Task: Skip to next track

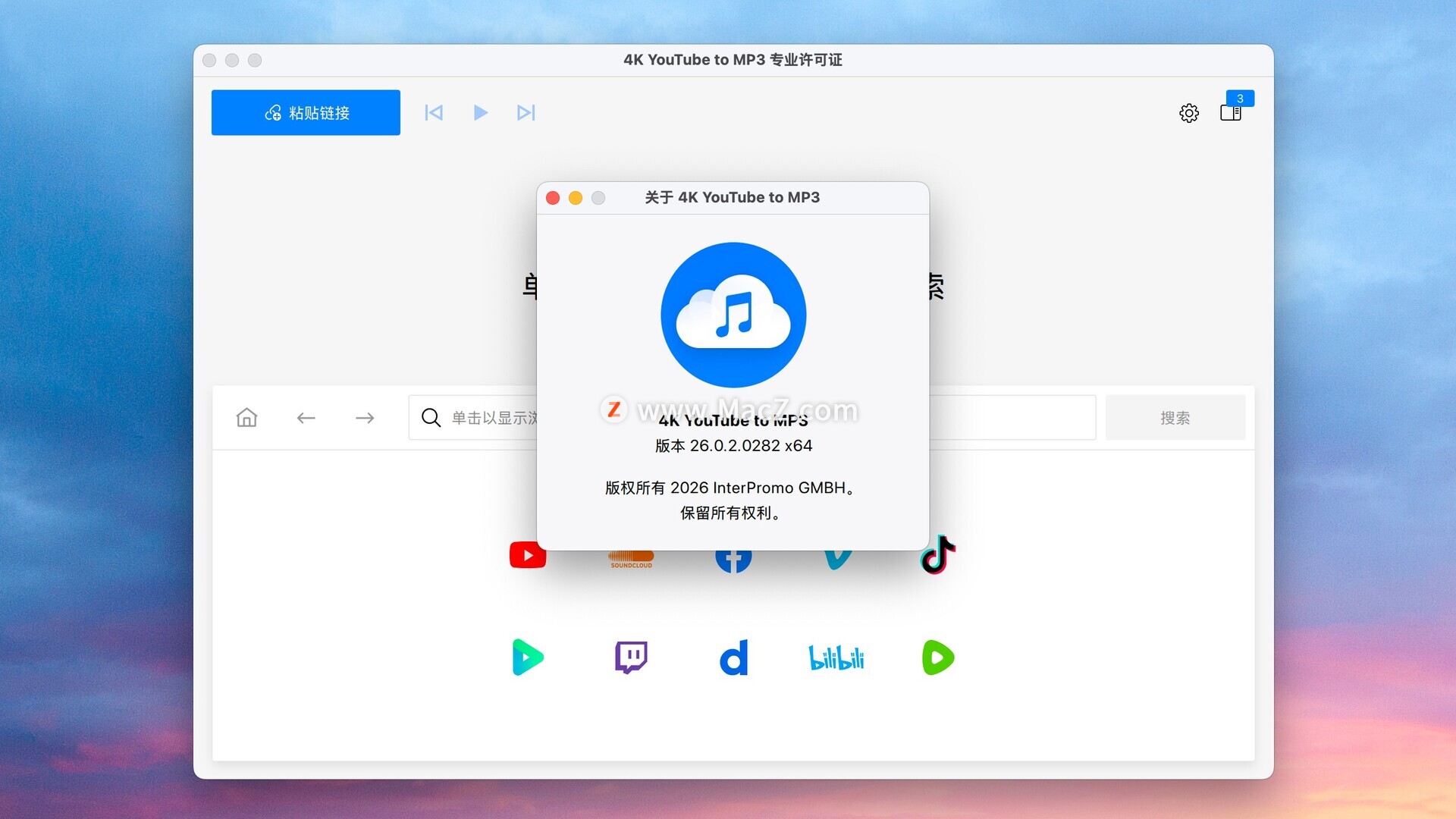Action: 526,113
